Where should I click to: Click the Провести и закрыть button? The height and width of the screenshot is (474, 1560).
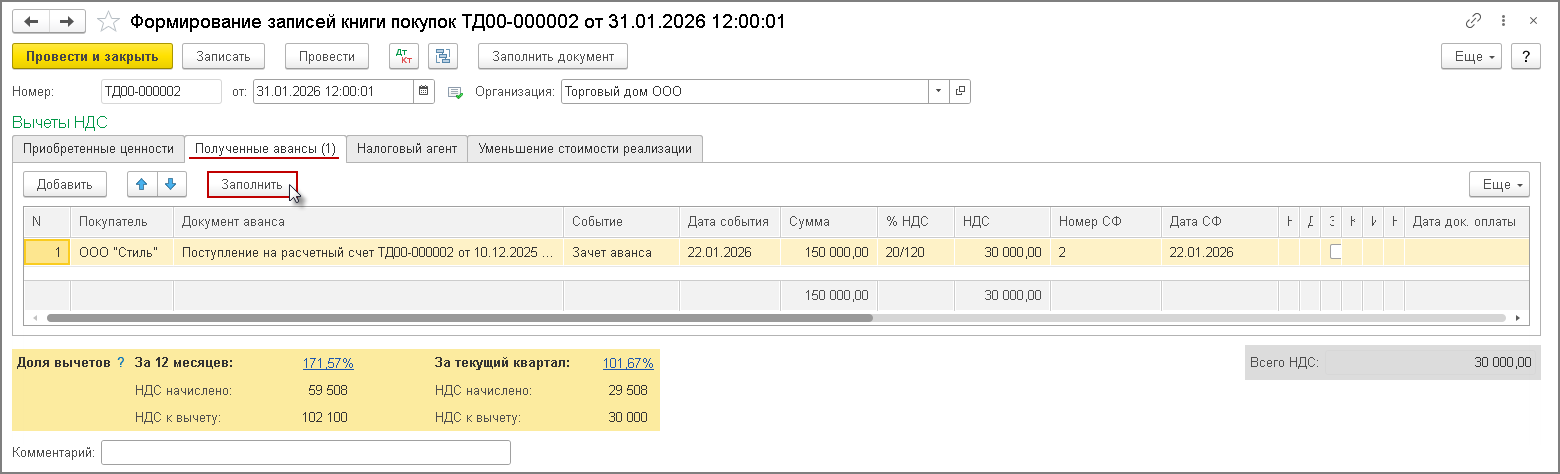[x=92, y=56]
